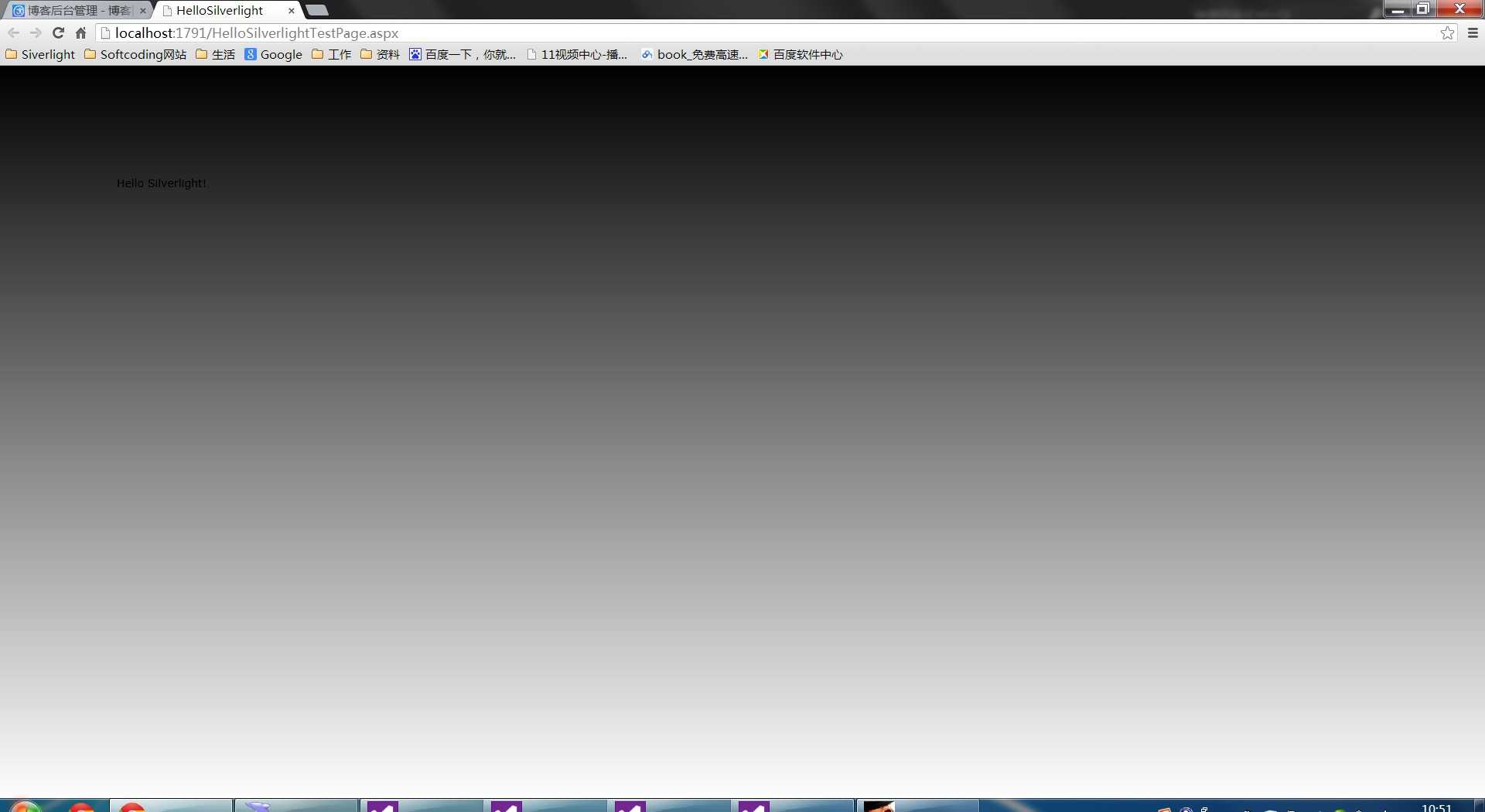Viewport: 1485px width, 812px height.
Task: Reload the HelloSilverlight test page
Action: tap(58, 32)
